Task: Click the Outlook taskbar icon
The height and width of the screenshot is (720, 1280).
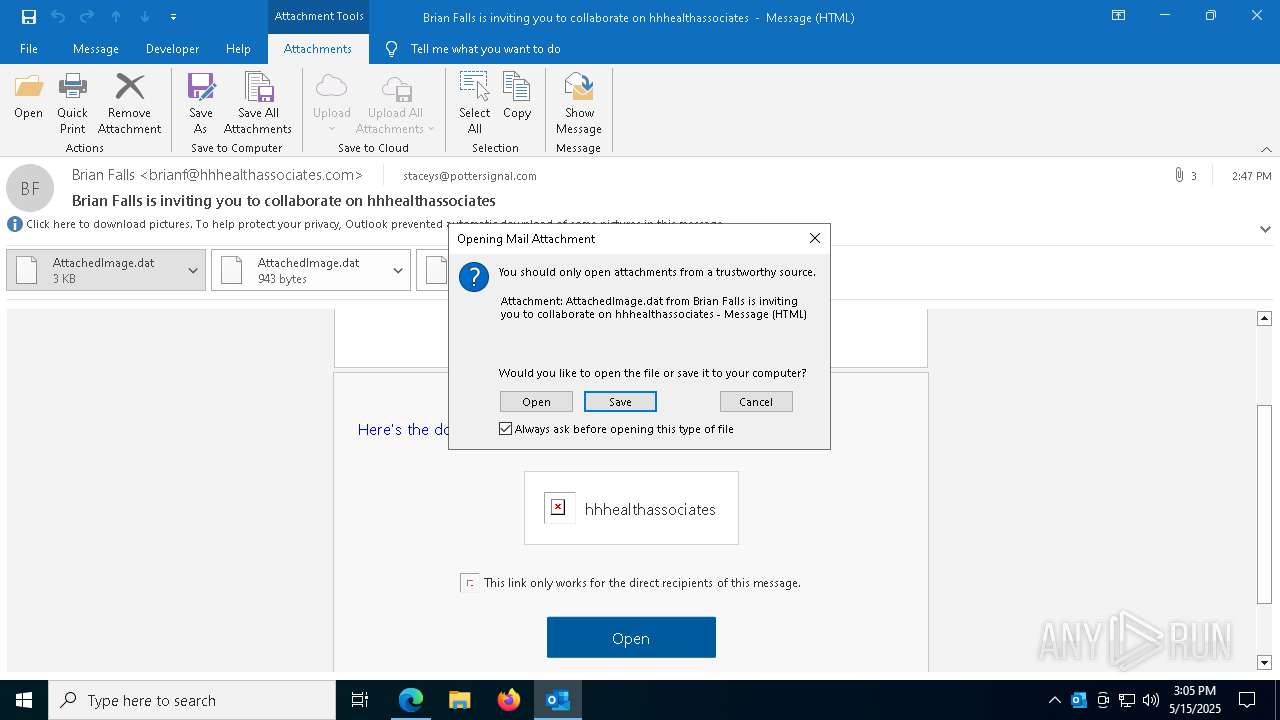Action: (558, 700)
